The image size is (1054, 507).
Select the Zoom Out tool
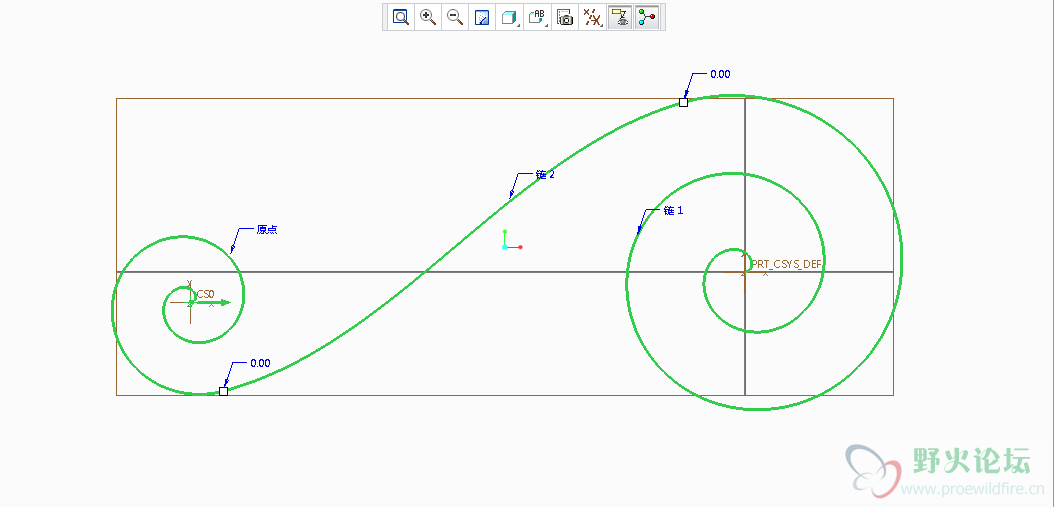(x=455, y=17)
